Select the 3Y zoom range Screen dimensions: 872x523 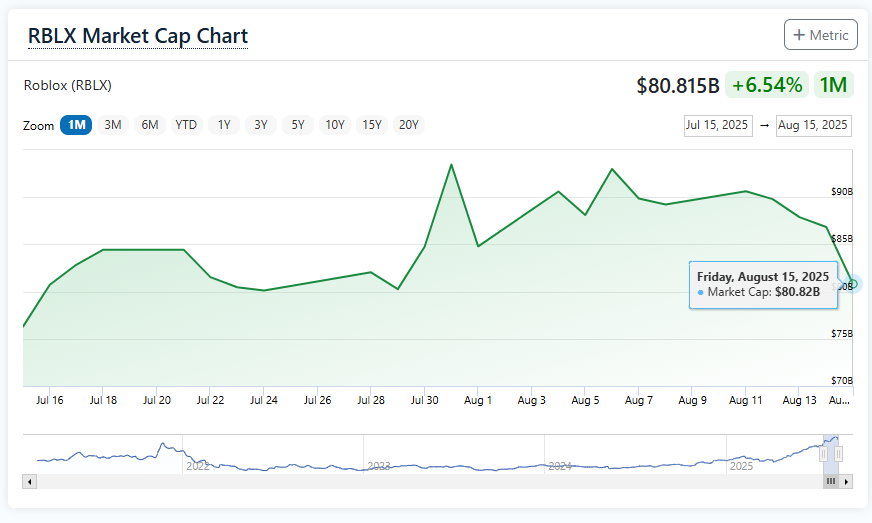261,125
